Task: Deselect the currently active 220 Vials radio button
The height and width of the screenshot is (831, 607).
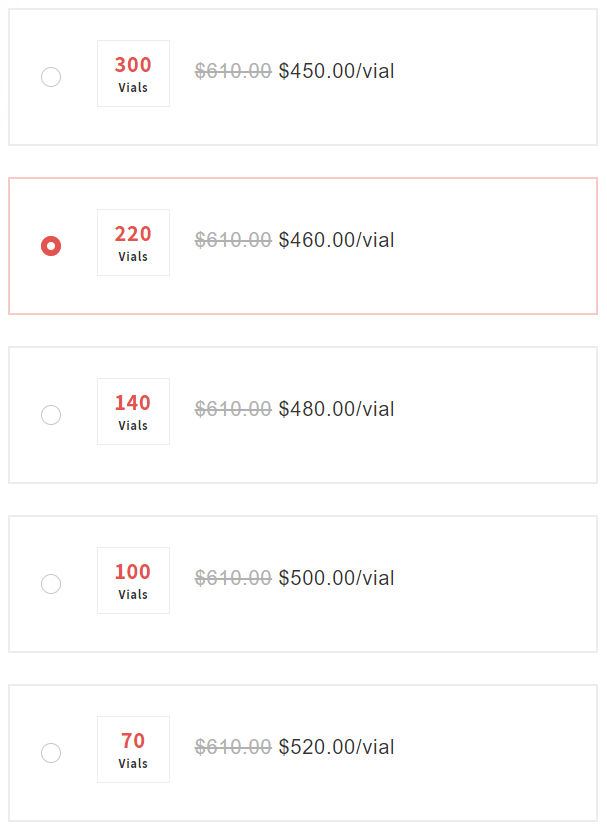Action: [x=51, y=245]
